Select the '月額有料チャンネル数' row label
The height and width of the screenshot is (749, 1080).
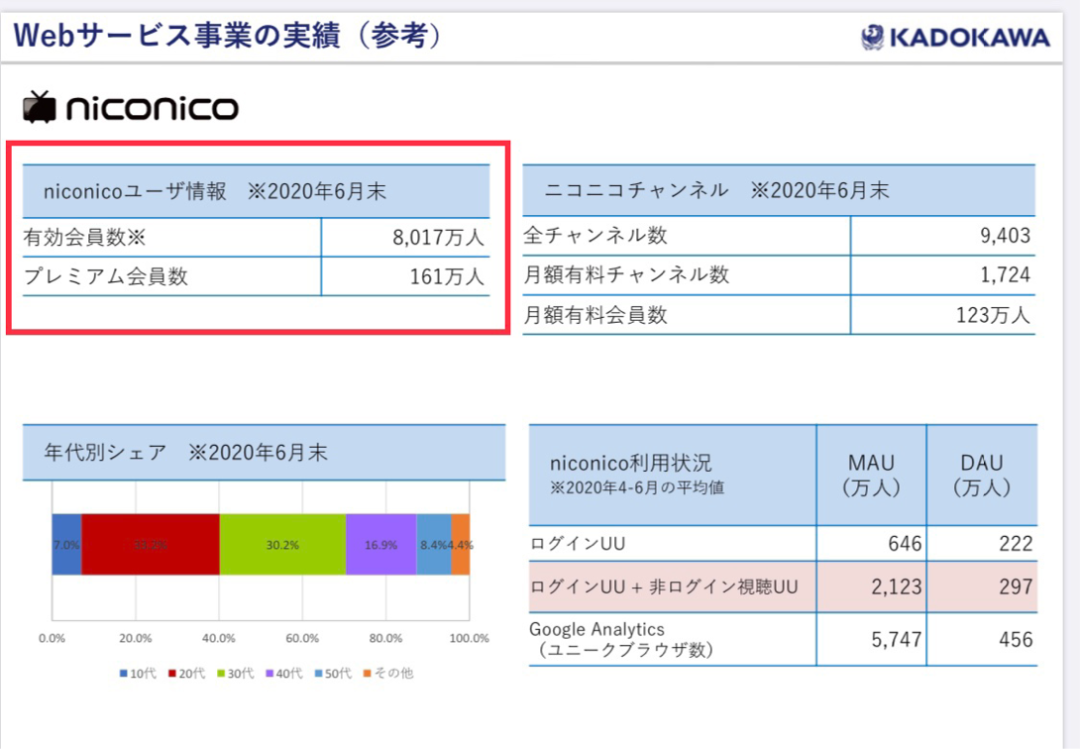tap(626, 275)
